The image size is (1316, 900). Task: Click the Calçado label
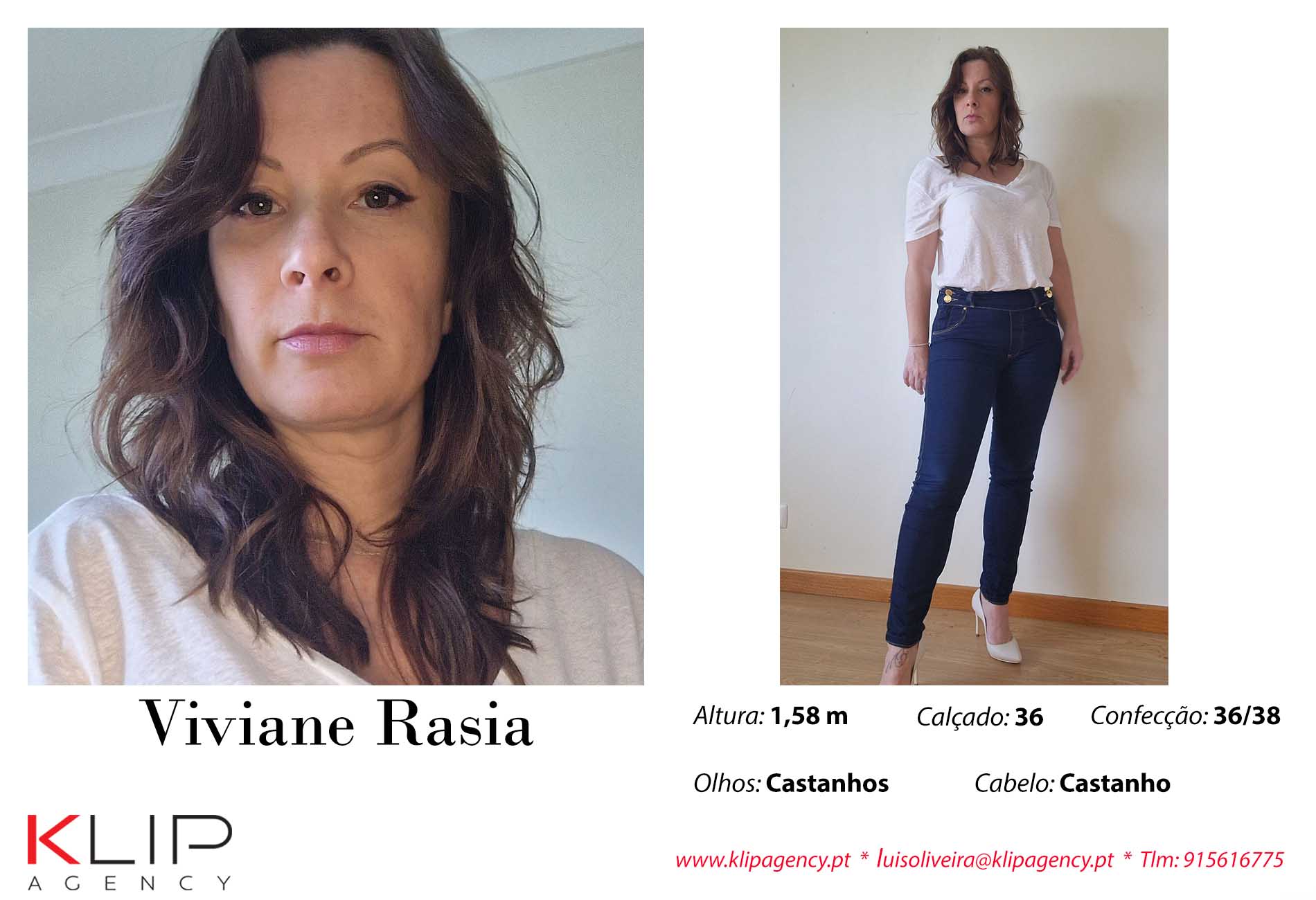point(963,717)
